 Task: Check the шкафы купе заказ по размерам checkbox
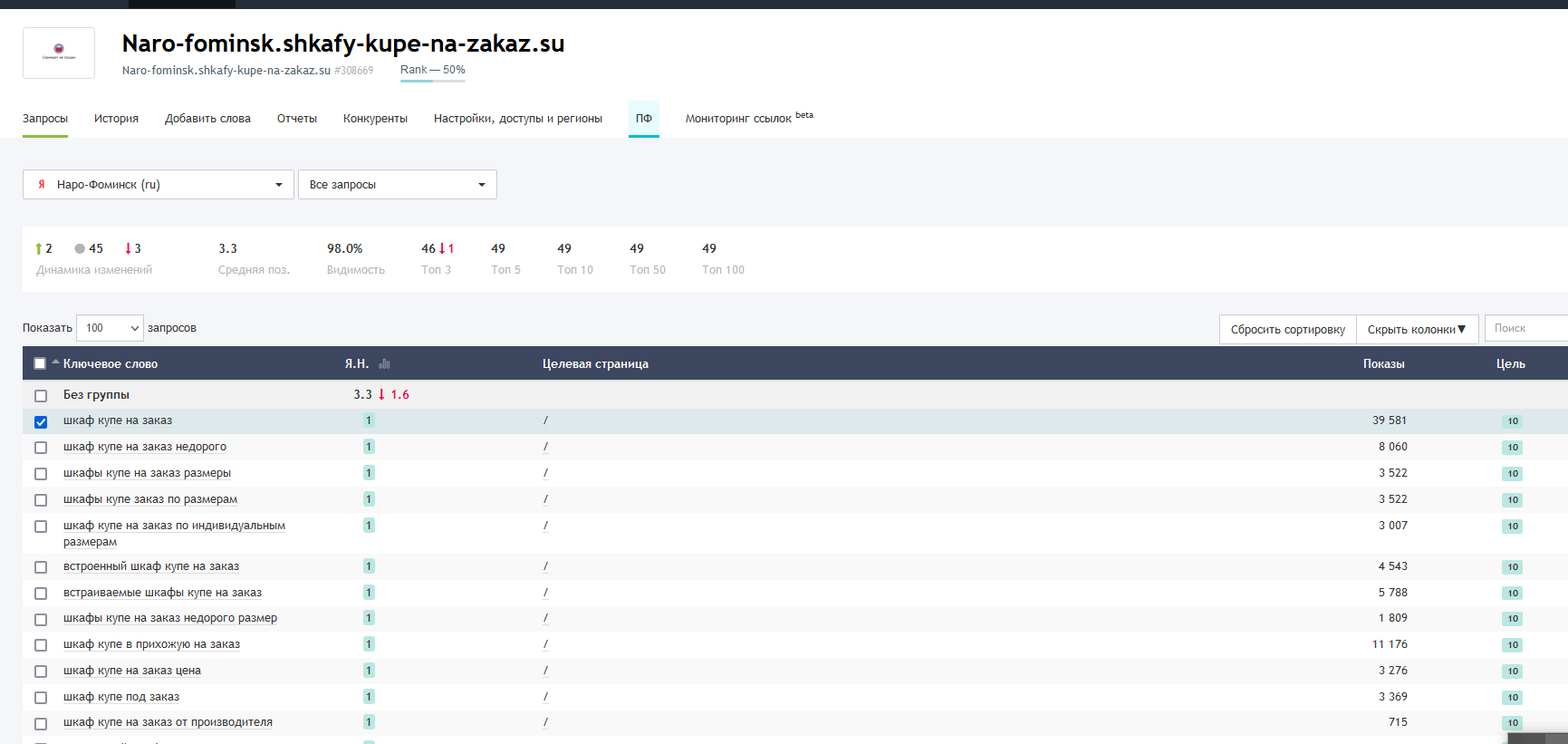[41, 500]
